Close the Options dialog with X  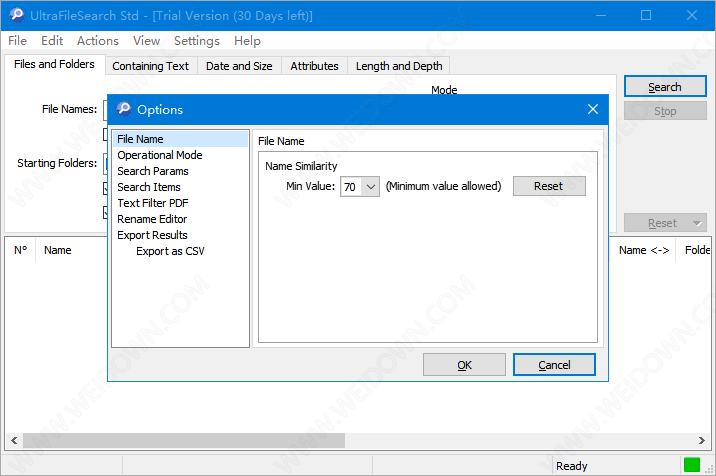593,109
